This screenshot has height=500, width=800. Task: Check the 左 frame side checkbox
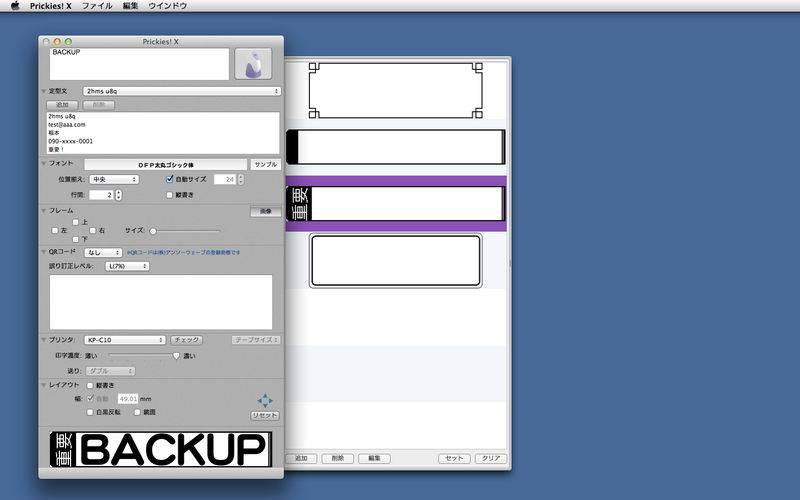click(x=55, y=231)
